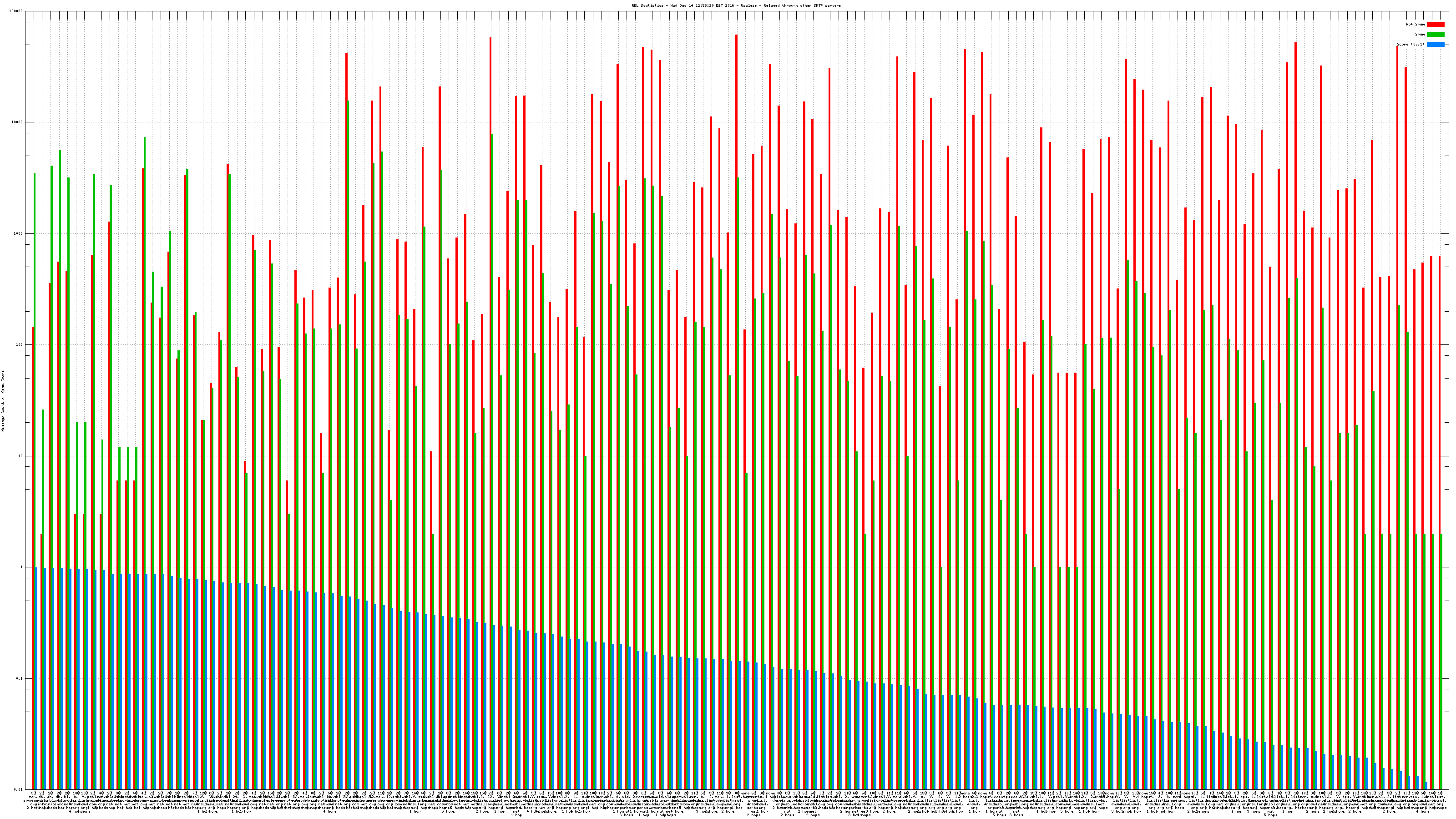Screen dimensions: 1456x819
Task: Click the 1000 y-axis label
Action: [x=19, y=233]
